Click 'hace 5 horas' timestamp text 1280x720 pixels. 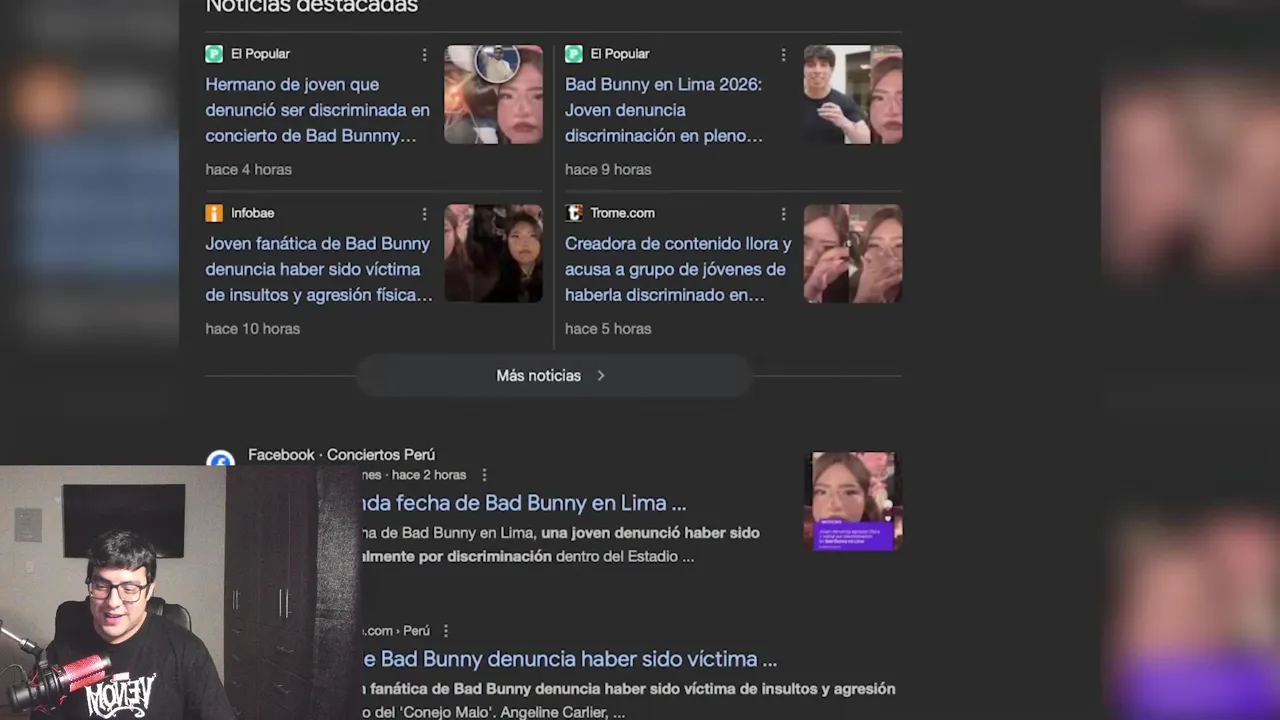[608, 329]
